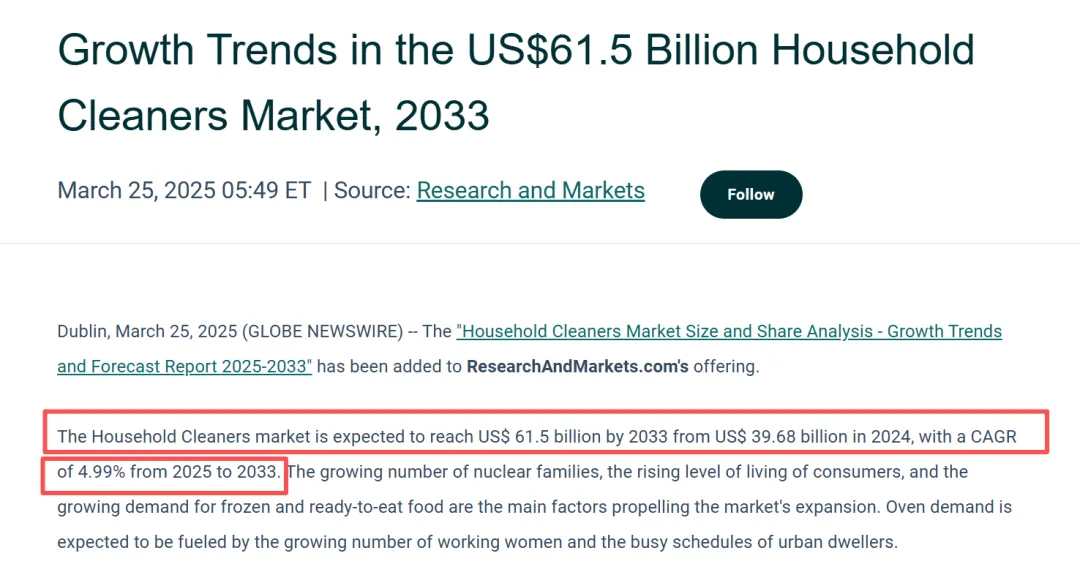The width and height of the screenshot is (1080, 575).
Task: Click the '4.99%' CAGR figure
Action: 101,471
